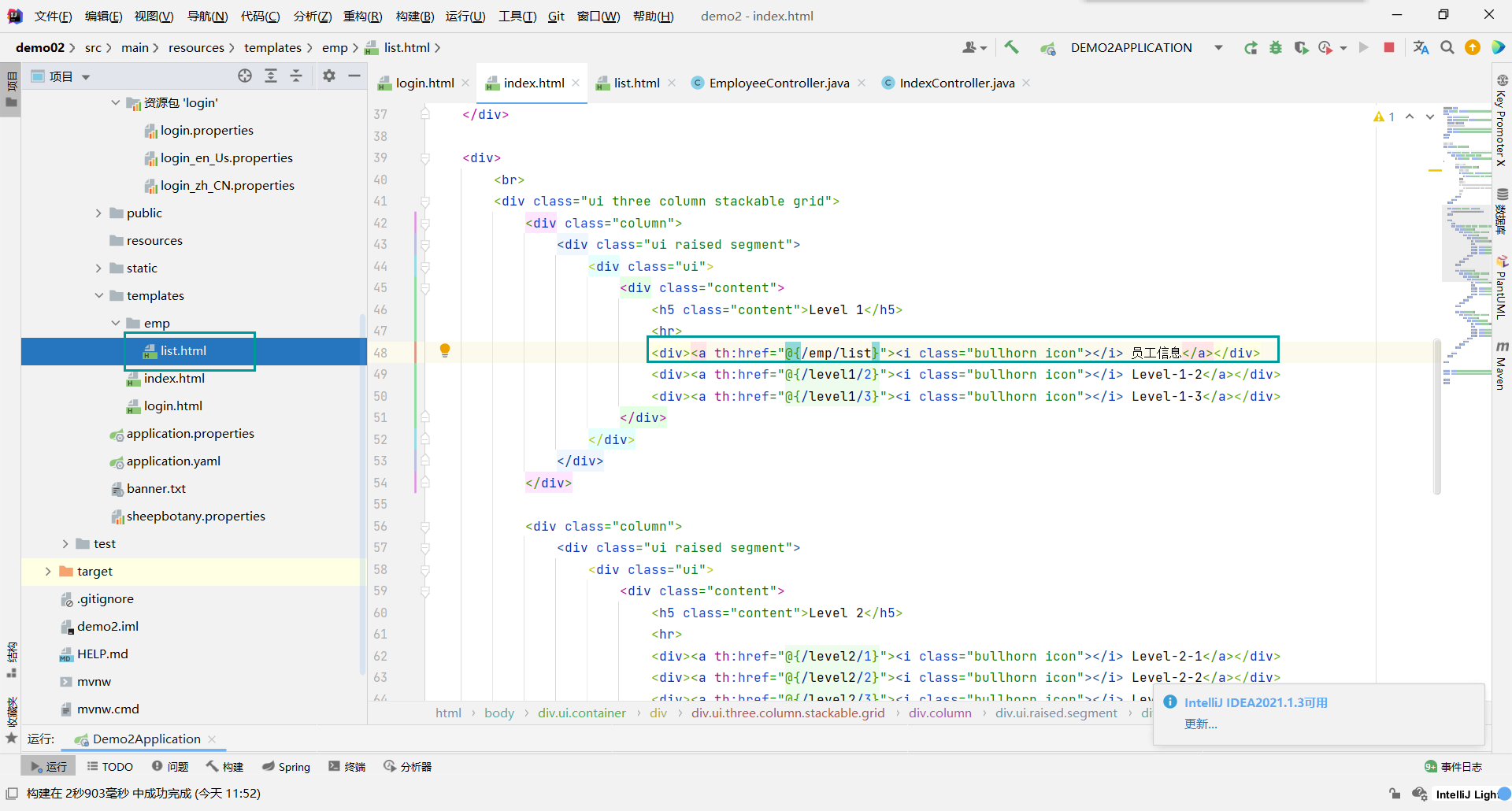This screenshot has height=811, width=1512.
Task: Click the orange IDE update arrow icon
Action: coord(1473,47)
